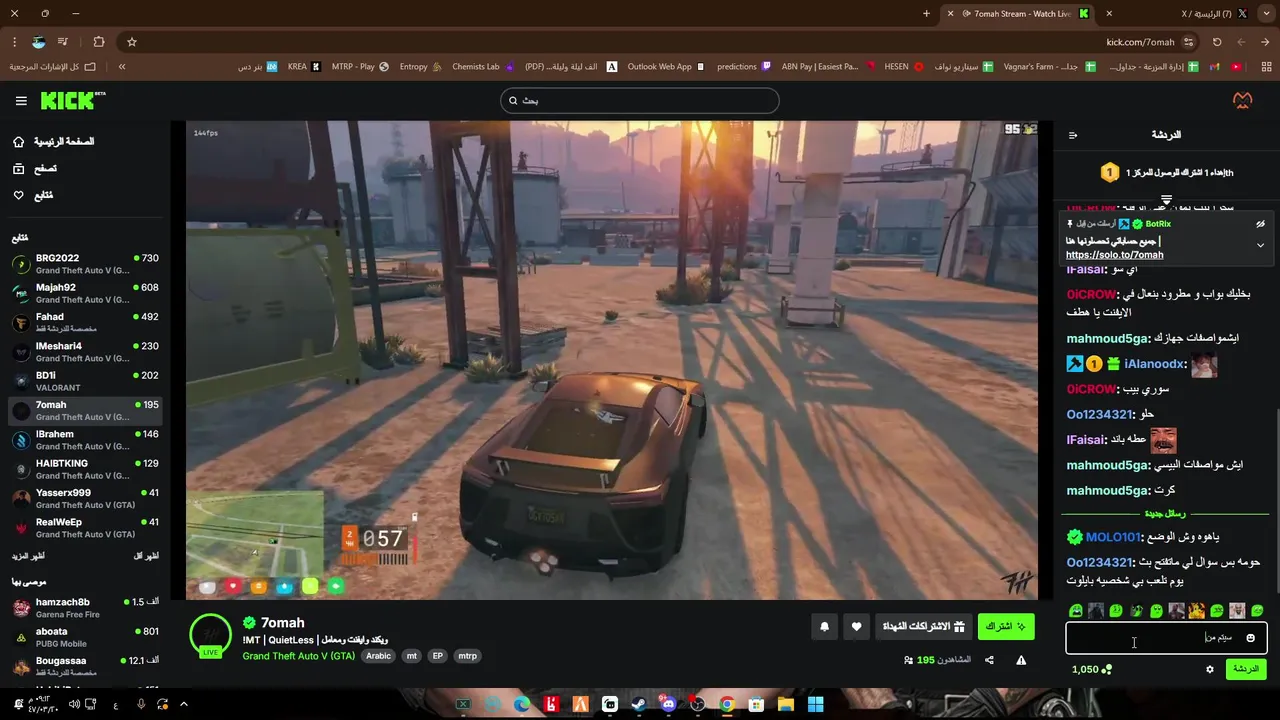The image size is (1280, 720).
Task: Click iAlanoodx username in chat
Action: (x=1155, y=365)
